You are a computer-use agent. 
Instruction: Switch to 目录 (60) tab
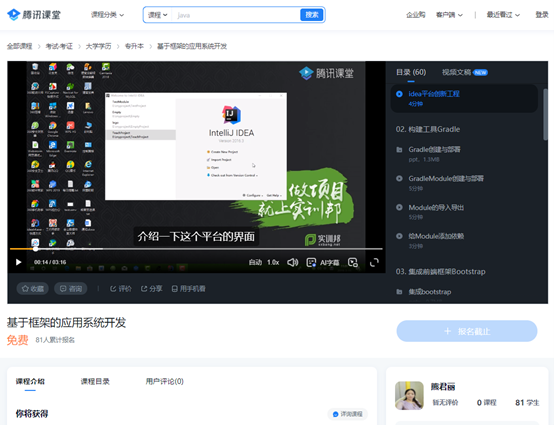click(x=411, y=72)
